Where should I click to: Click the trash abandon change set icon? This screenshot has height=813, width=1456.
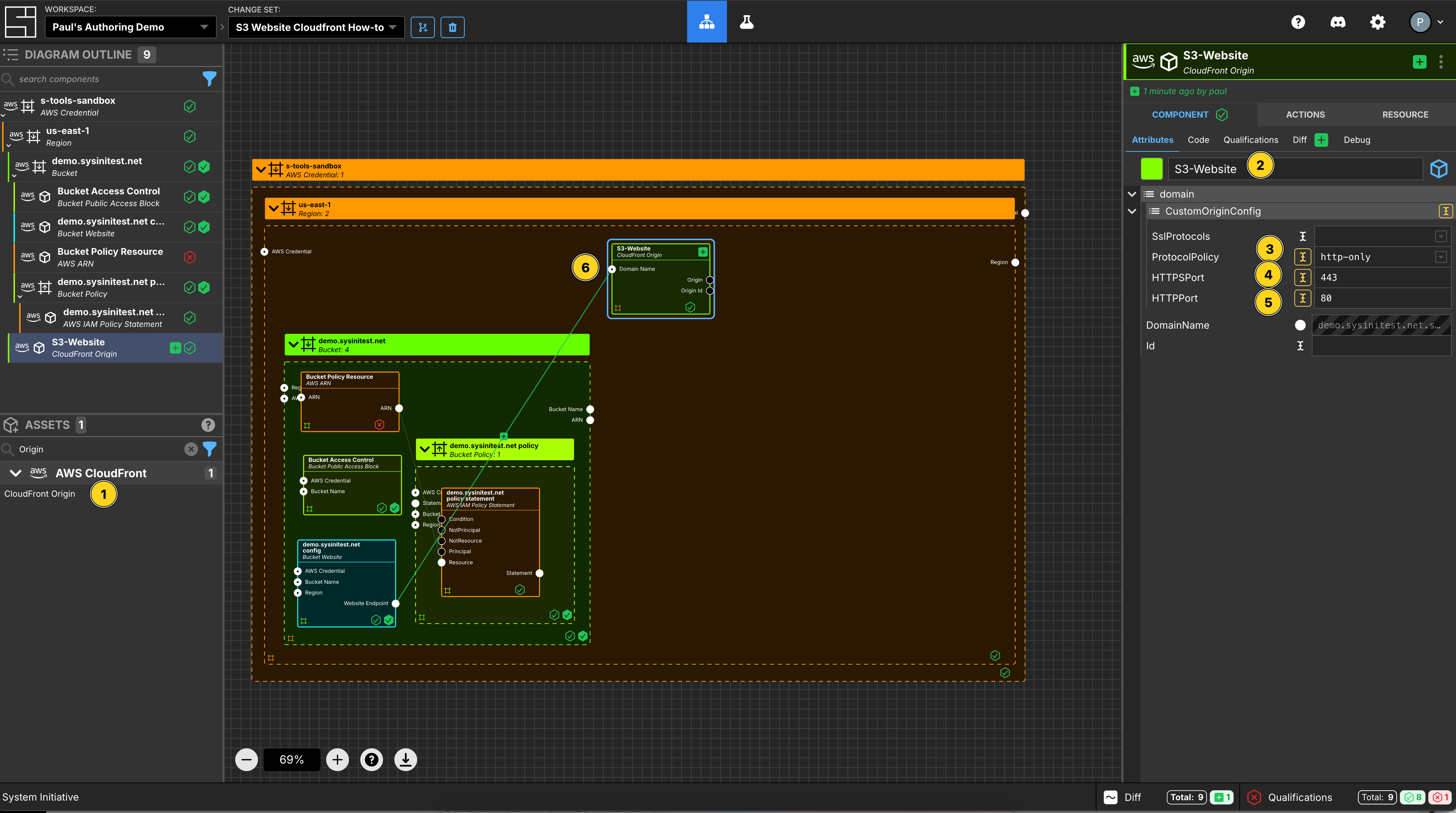point(452,27)
